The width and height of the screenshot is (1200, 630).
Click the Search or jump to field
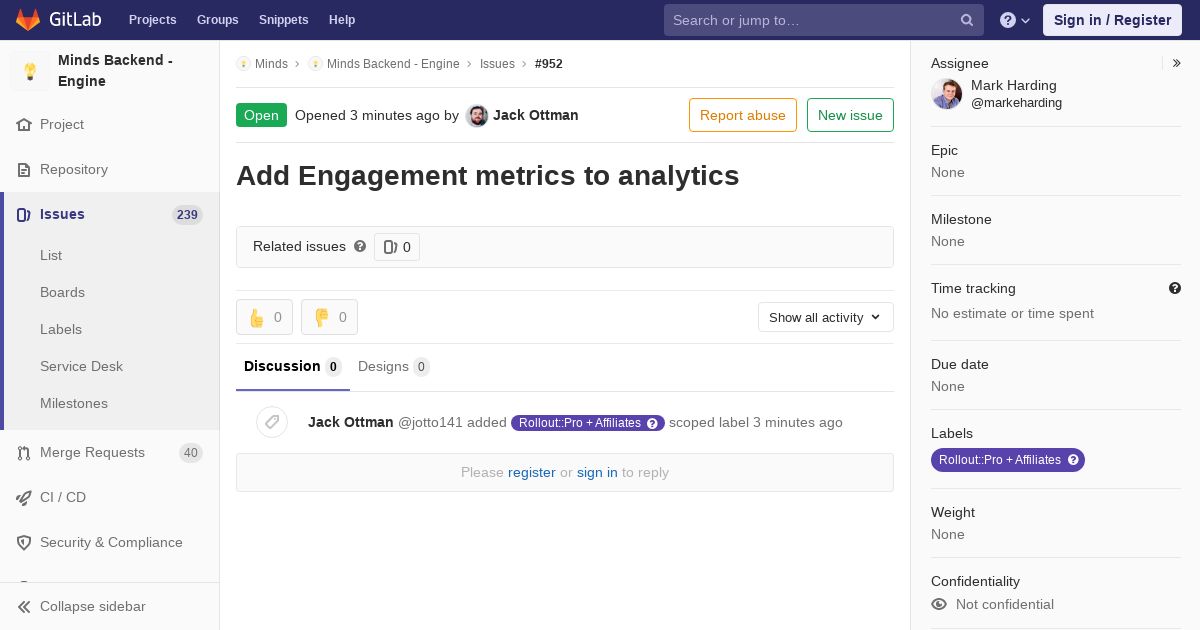pyautogui.click(x=824, y=20)
